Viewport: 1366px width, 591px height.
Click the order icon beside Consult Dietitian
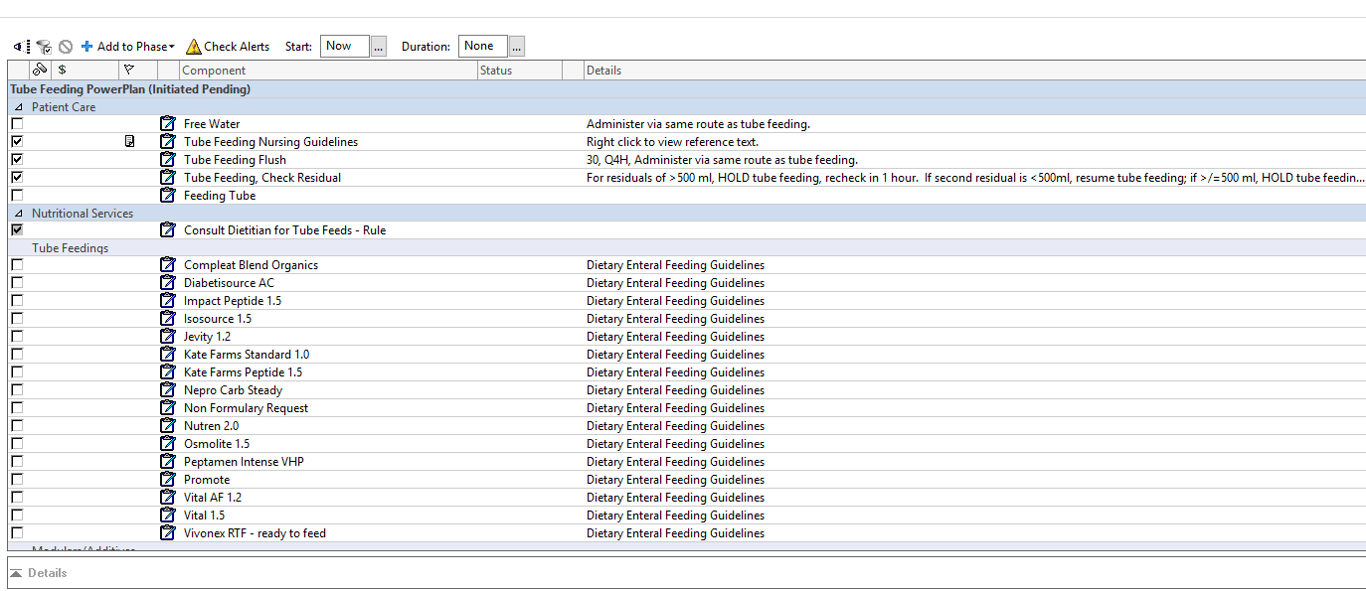168,230
